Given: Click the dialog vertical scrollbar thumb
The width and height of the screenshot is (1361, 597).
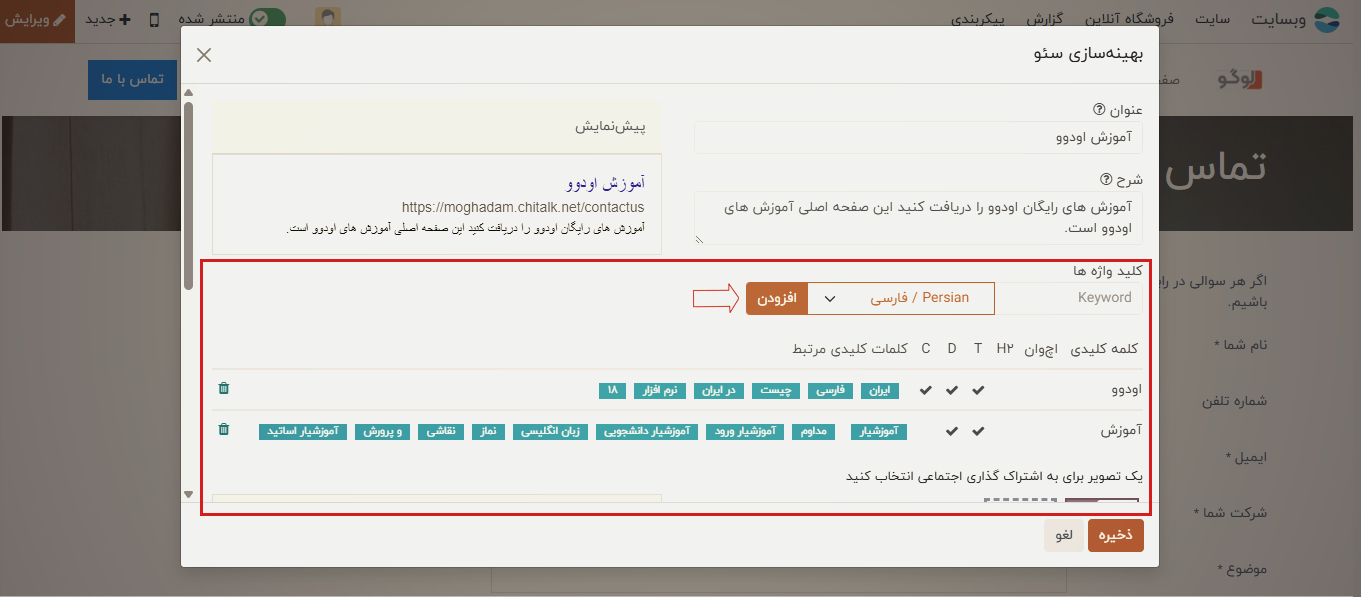Looking at the screenshot, I should click(188, 196).
